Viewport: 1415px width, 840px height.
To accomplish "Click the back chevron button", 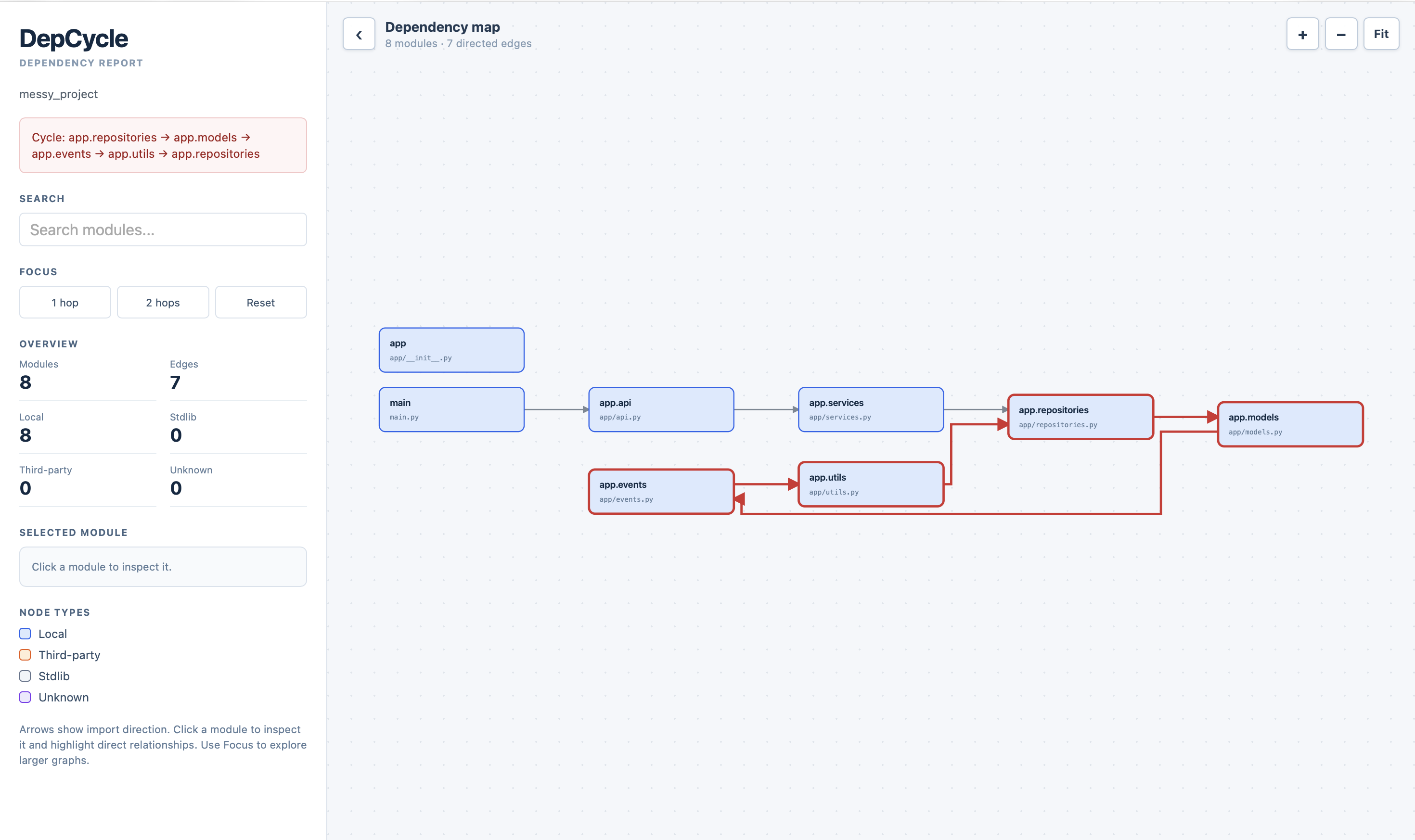I will point(359,34).
